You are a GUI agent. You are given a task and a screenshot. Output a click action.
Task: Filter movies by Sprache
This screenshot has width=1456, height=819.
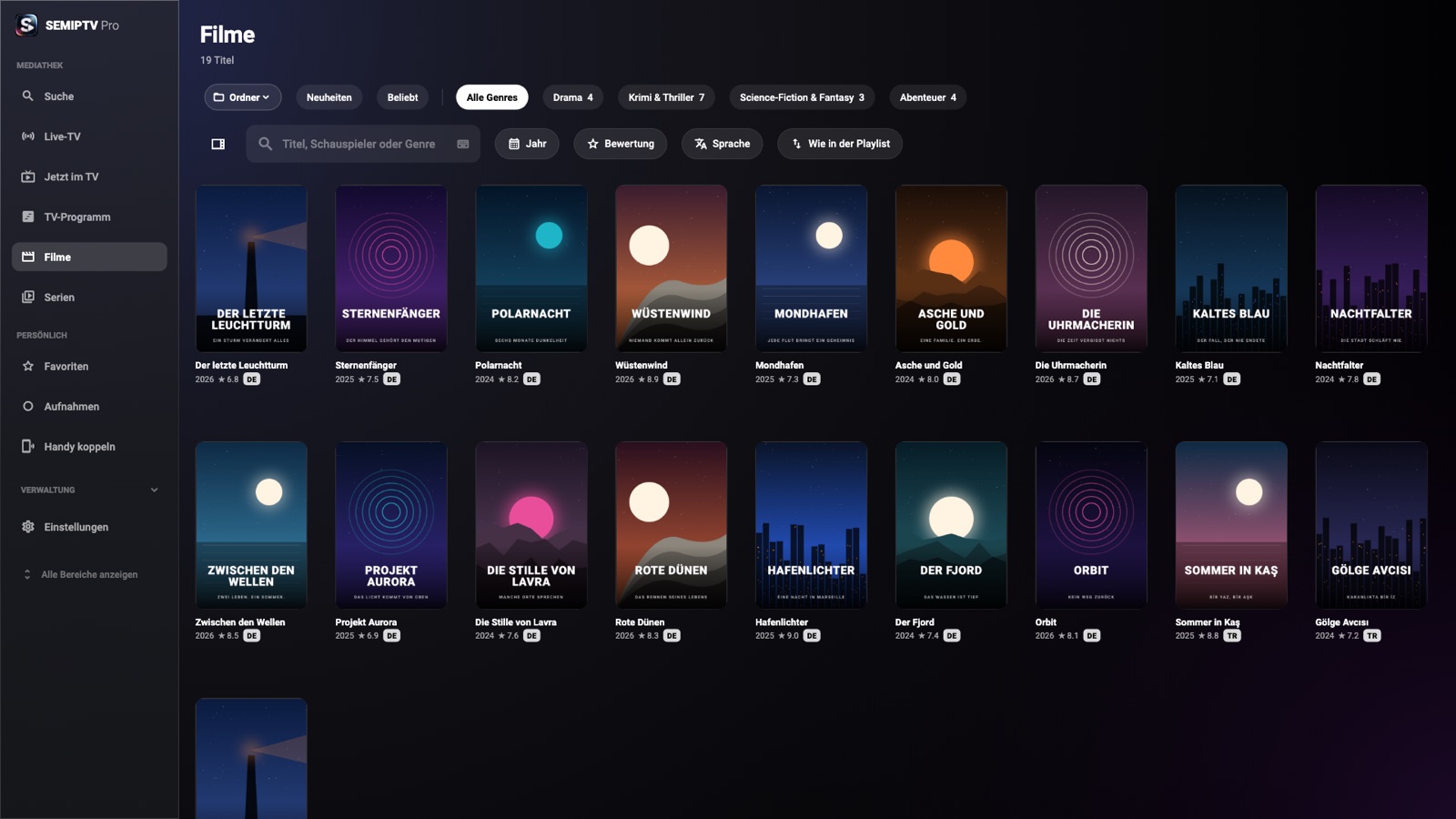pyautogui.click(x=722, y=144)
